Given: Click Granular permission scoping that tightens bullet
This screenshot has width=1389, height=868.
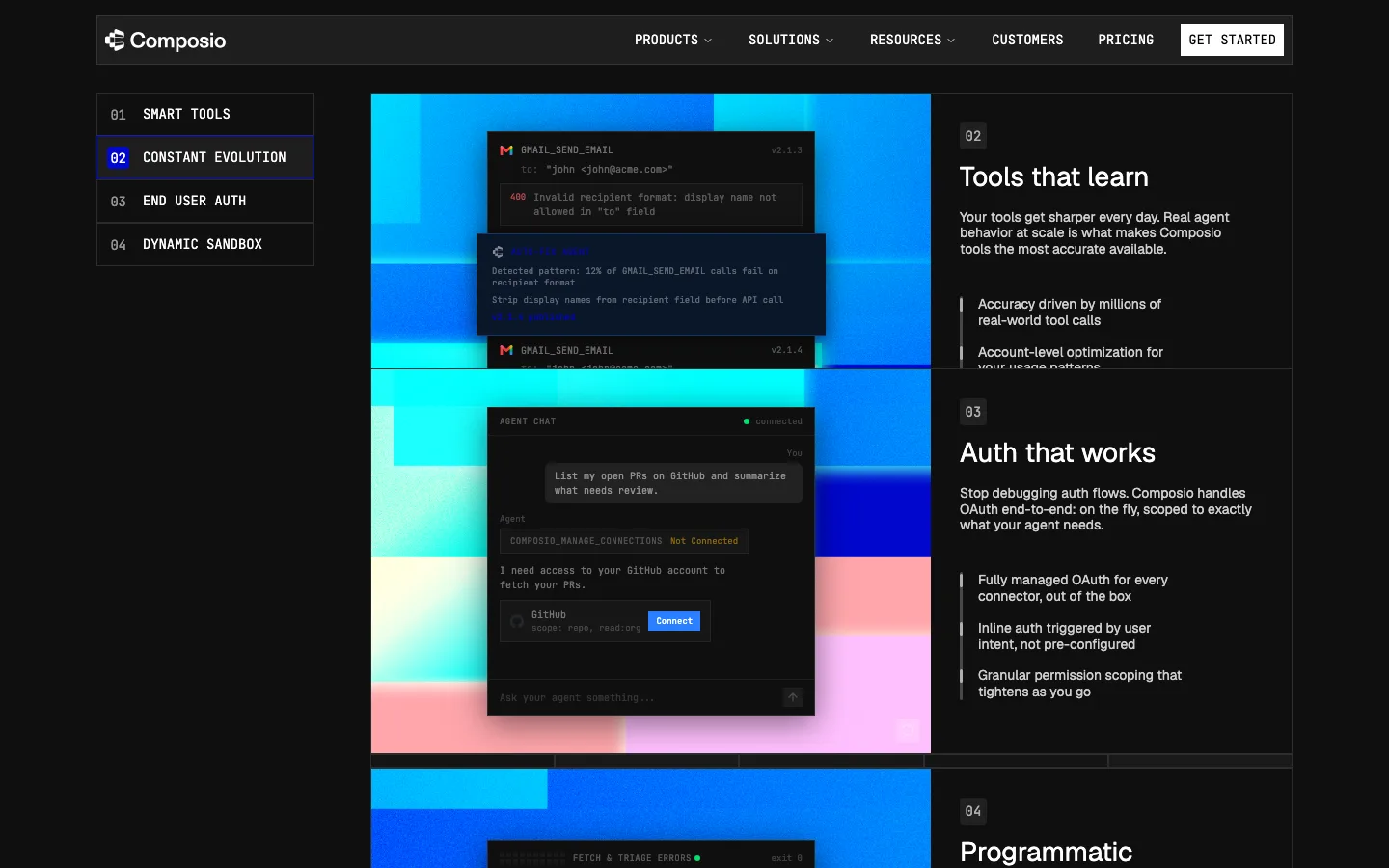Looking at the screenshot, I should 1079,684.
